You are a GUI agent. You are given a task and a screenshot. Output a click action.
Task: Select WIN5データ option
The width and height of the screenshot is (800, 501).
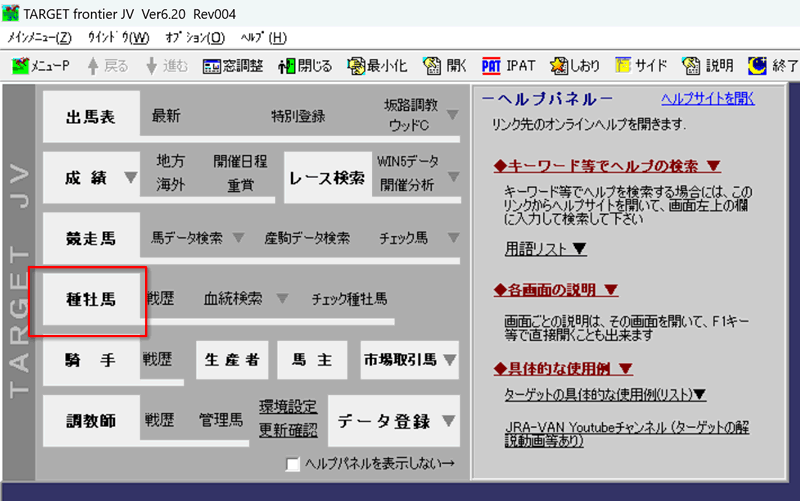pos(408,161)
